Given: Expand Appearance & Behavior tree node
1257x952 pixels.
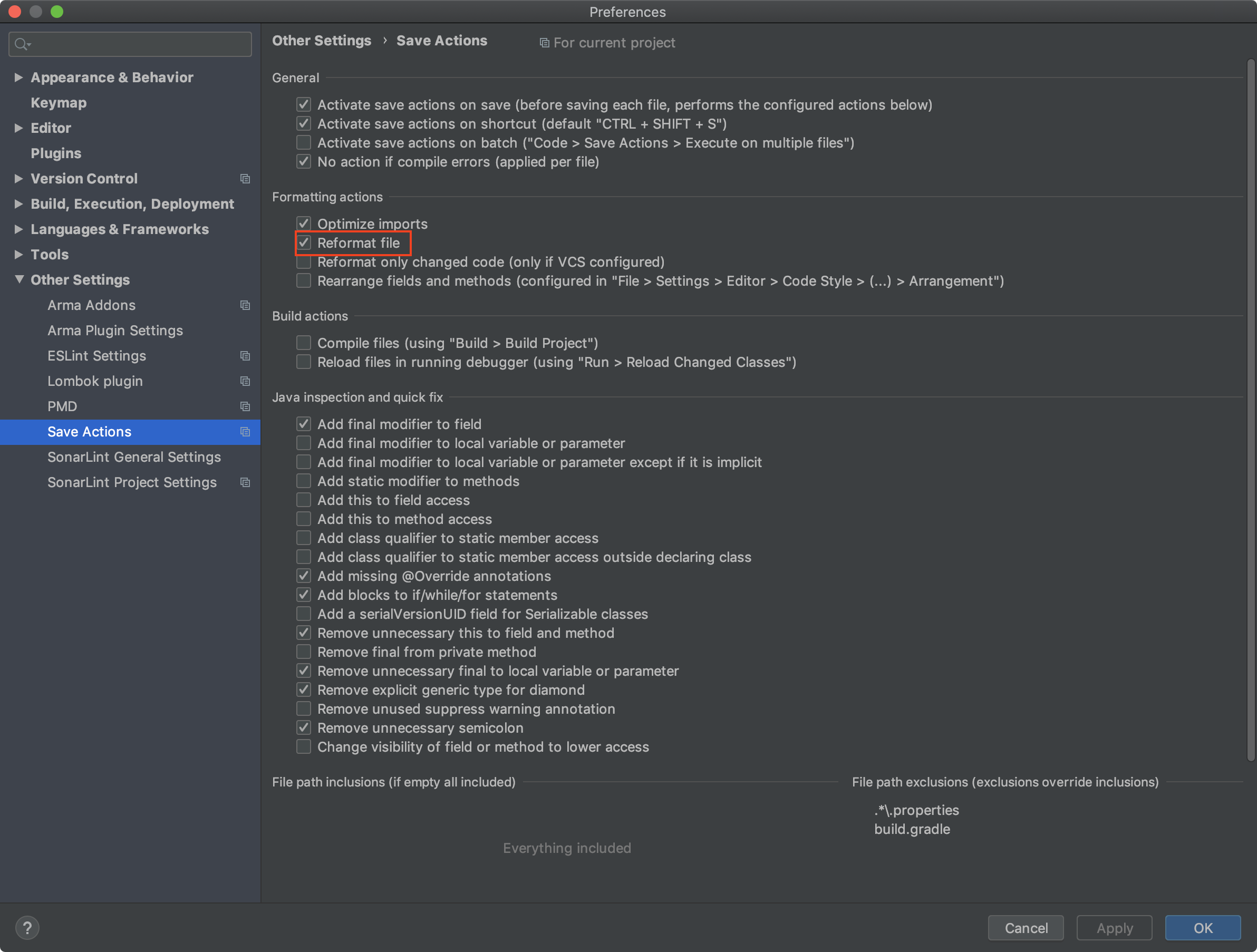Looking at the screenshot, I should point(18,77).
